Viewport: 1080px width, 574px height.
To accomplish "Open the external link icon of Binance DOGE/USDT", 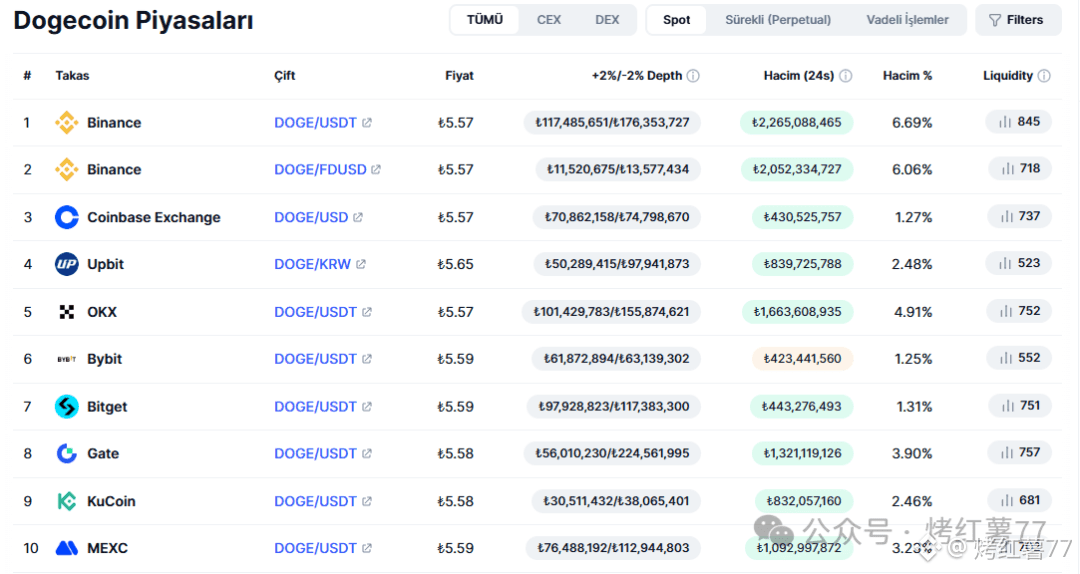I will (367, 123).
